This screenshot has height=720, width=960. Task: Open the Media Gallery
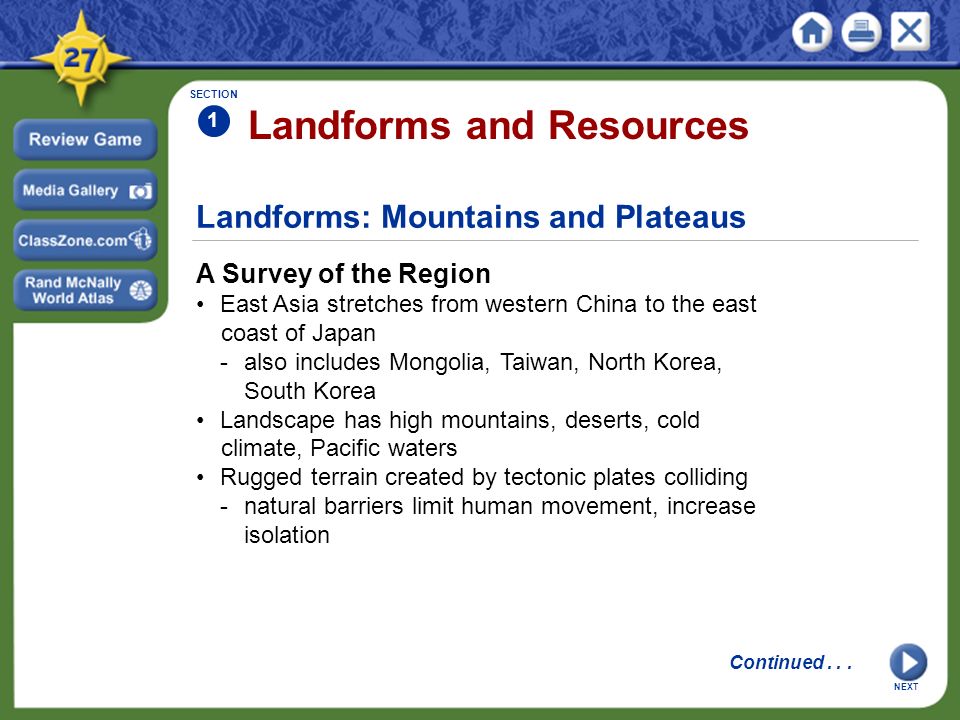coord(85,190)
